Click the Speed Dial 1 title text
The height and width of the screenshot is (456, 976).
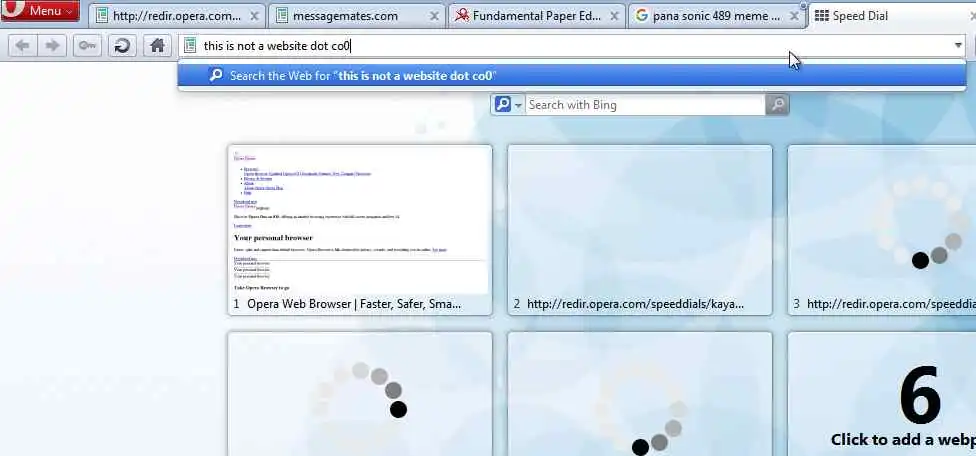tap(354, 304)
